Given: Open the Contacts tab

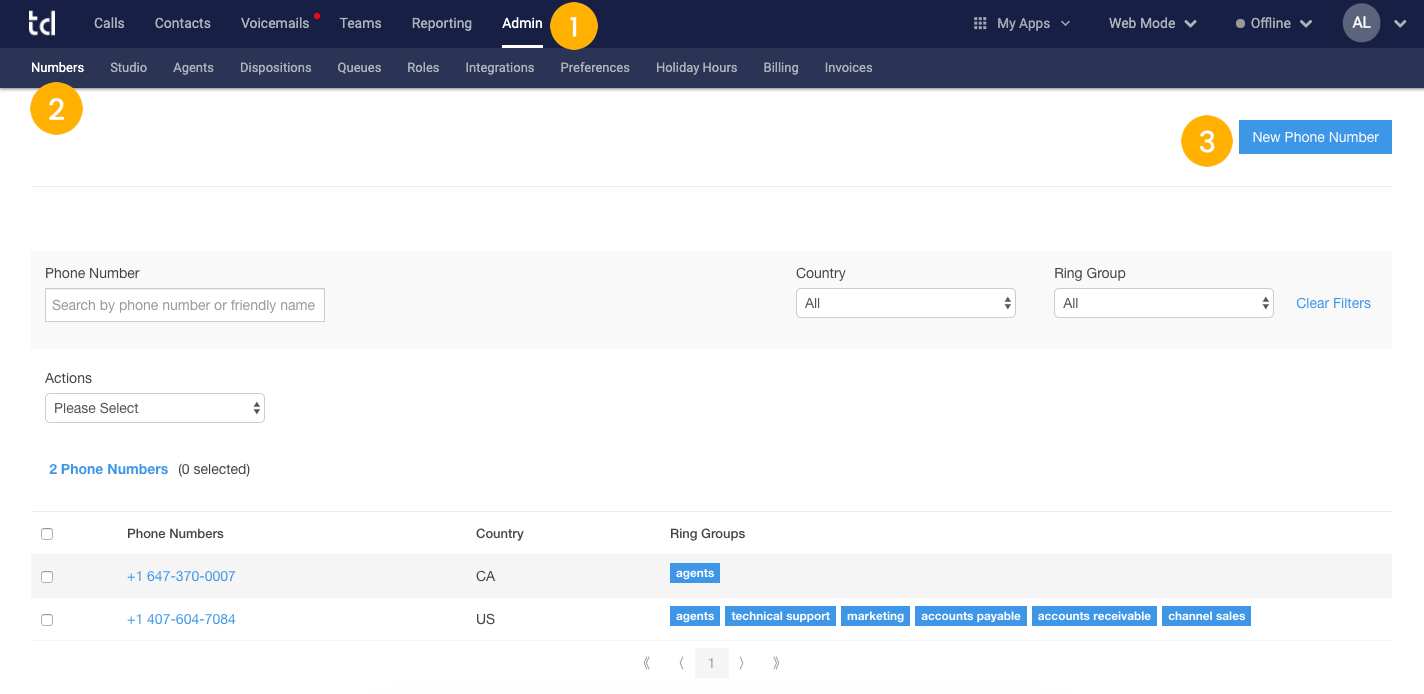Looking at the screenshot, I should click(x=183, y=23).
